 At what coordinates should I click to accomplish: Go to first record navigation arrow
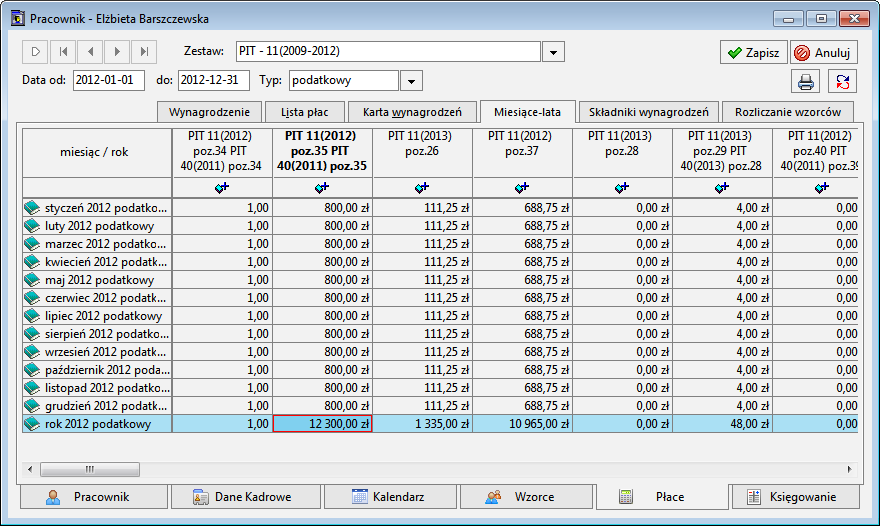pos(63,52)
